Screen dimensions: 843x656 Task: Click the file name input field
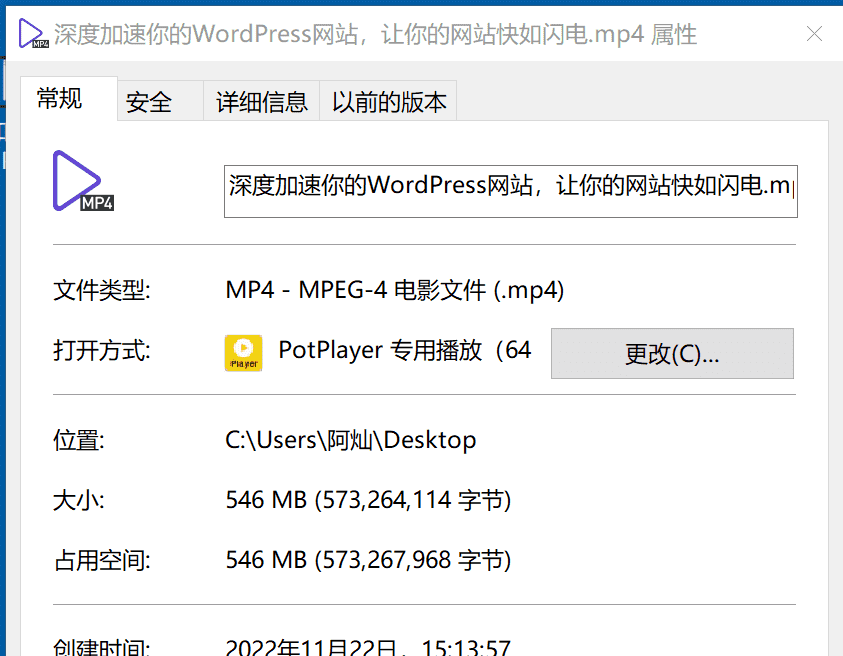point(511,191)
